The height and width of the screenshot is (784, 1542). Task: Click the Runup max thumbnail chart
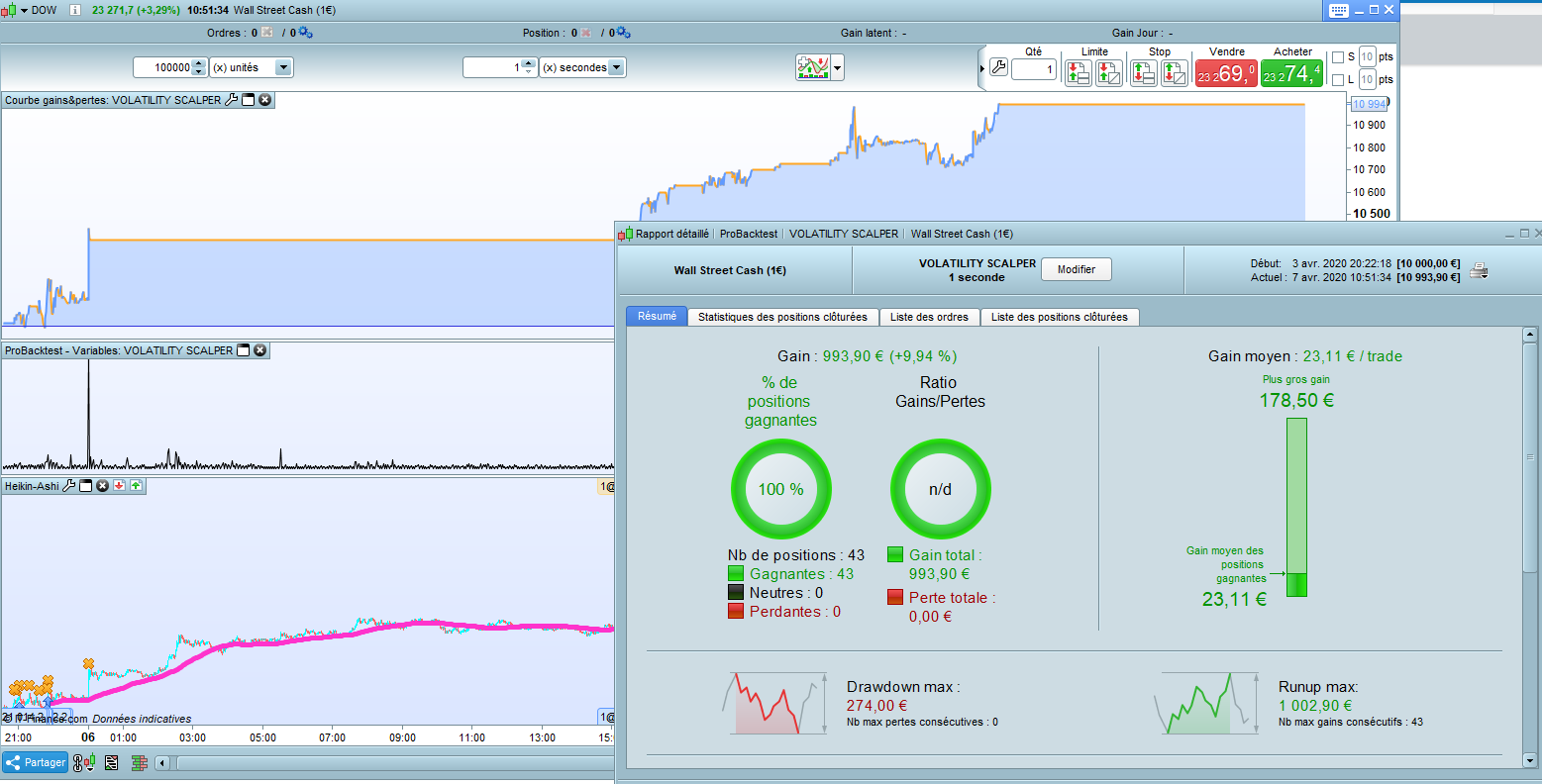(x=1207, y=703)
